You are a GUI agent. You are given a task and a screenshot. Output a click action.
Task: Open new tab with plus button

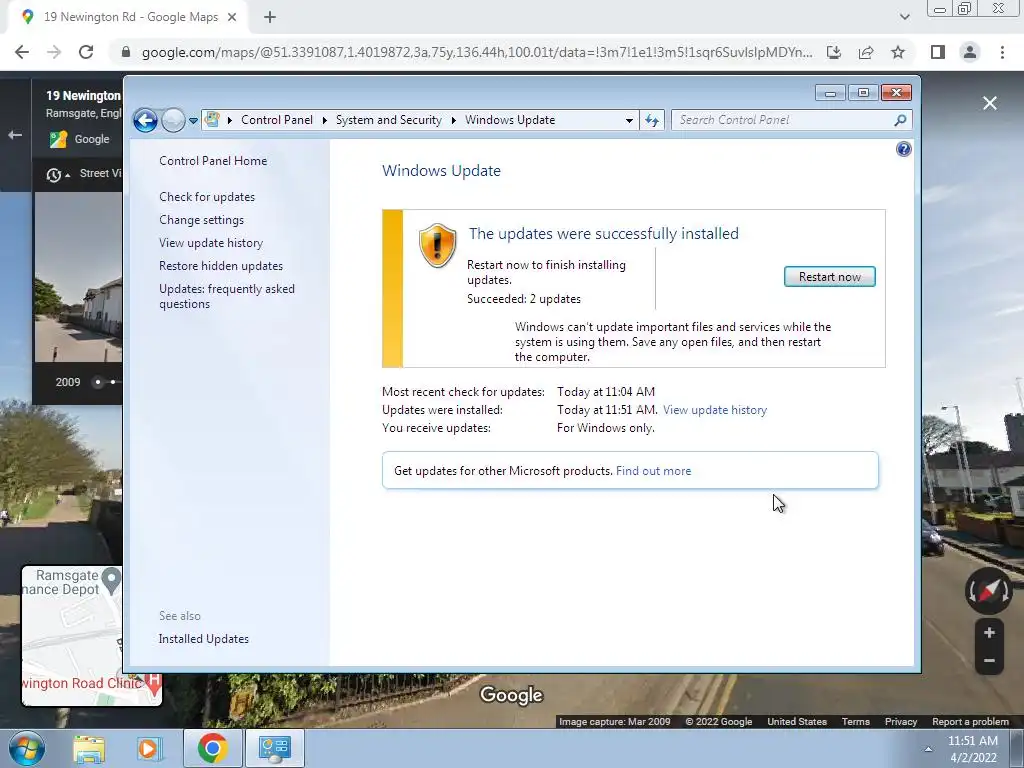(270, 18)
